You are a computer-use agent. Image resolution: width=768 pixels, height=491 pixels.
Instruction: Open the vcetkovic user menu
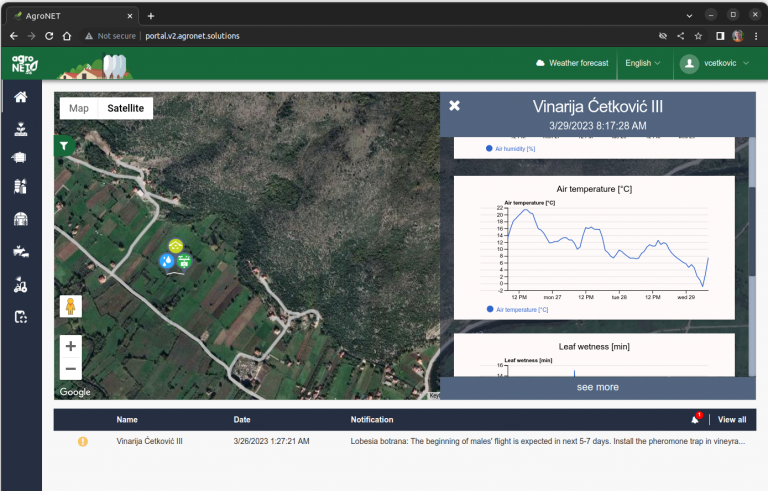coord(718,63)
